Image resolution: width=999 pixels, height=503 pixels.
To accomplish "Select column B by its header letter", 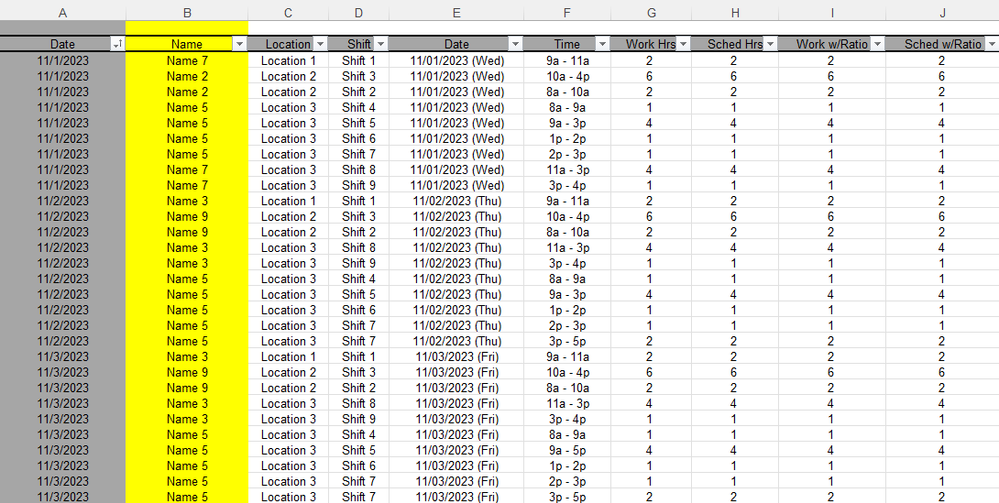I will (187, 13).
